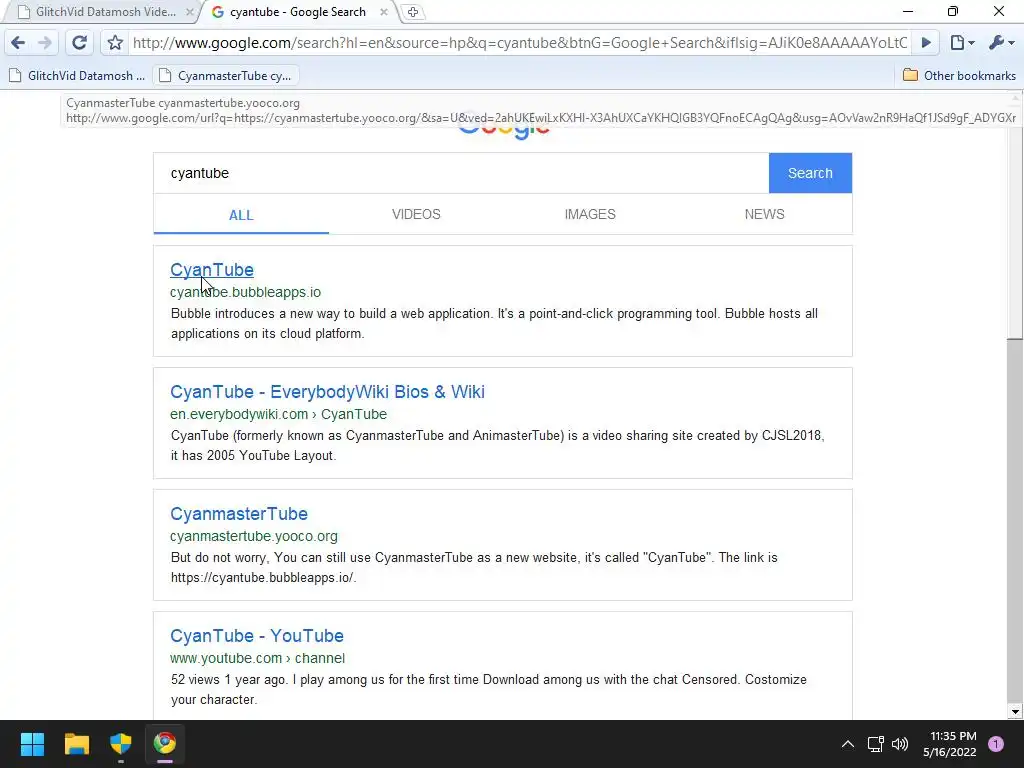Open File Explorer from the taskbar

[x=76, y=743]
